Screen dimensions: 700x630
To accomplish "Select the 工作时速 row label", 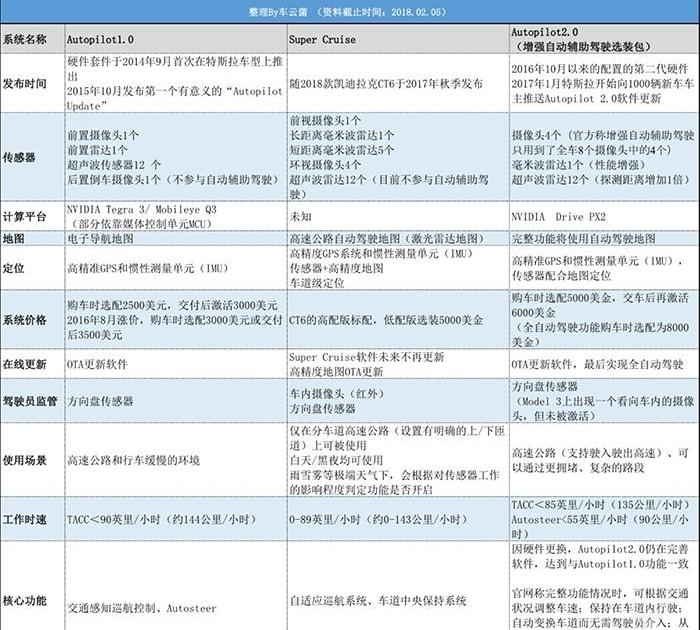I will coord(26,520).
